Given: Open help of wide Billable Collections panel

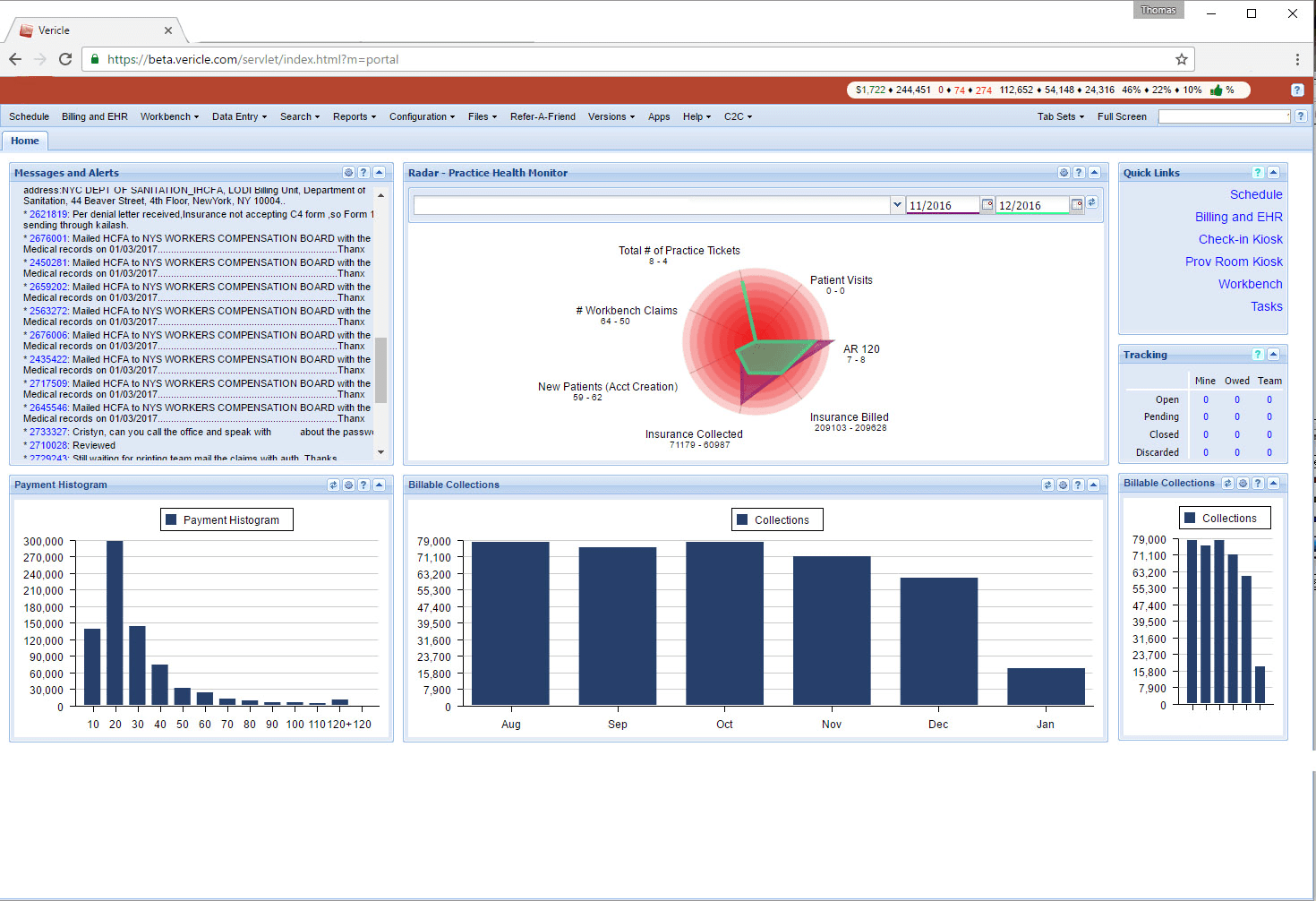Looking at the screenshot, I should tap(1078, 485).
